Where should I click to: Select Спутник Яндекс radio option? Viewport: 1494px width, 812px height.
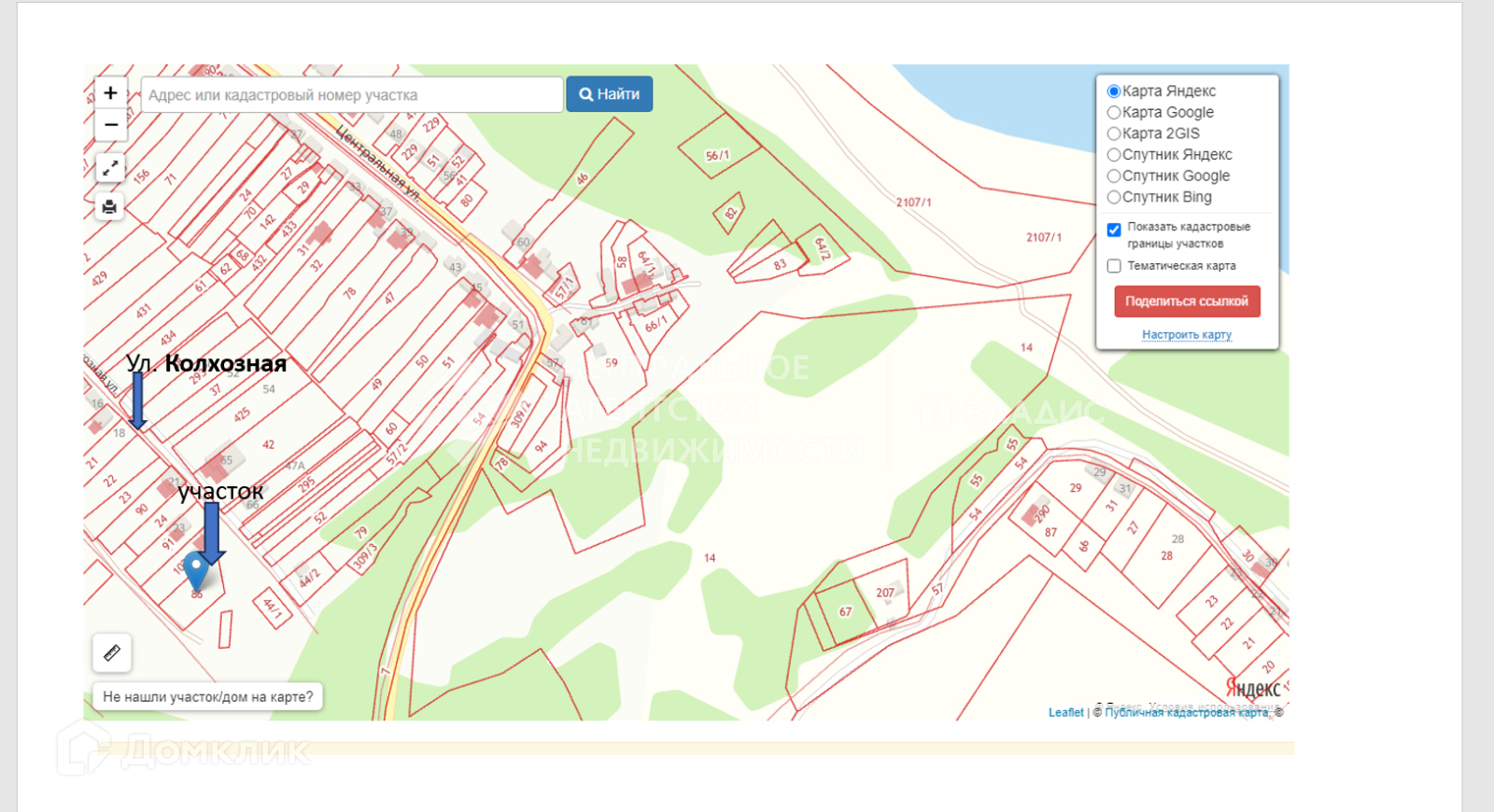pos(1113,155)
